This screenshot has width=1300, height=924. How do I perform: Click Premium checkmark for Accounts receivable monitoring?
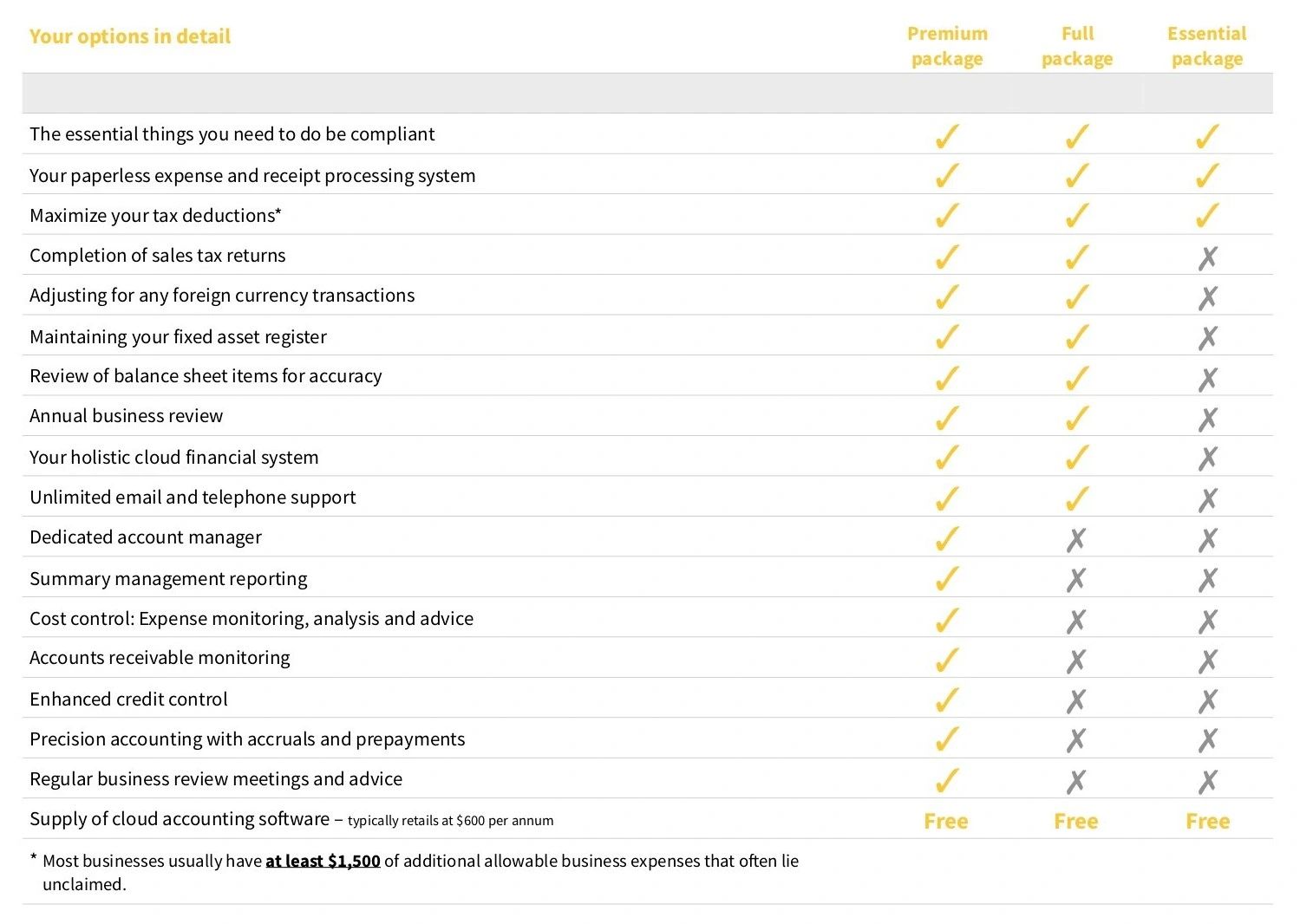pyautogui.click(x=947, y=660)
